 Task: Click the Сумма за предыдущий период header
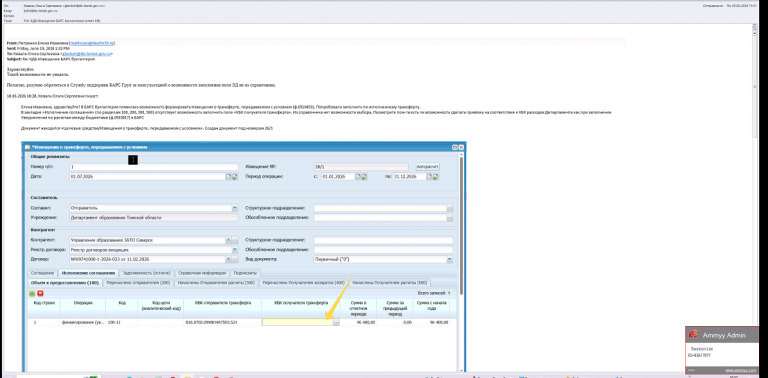394,308
